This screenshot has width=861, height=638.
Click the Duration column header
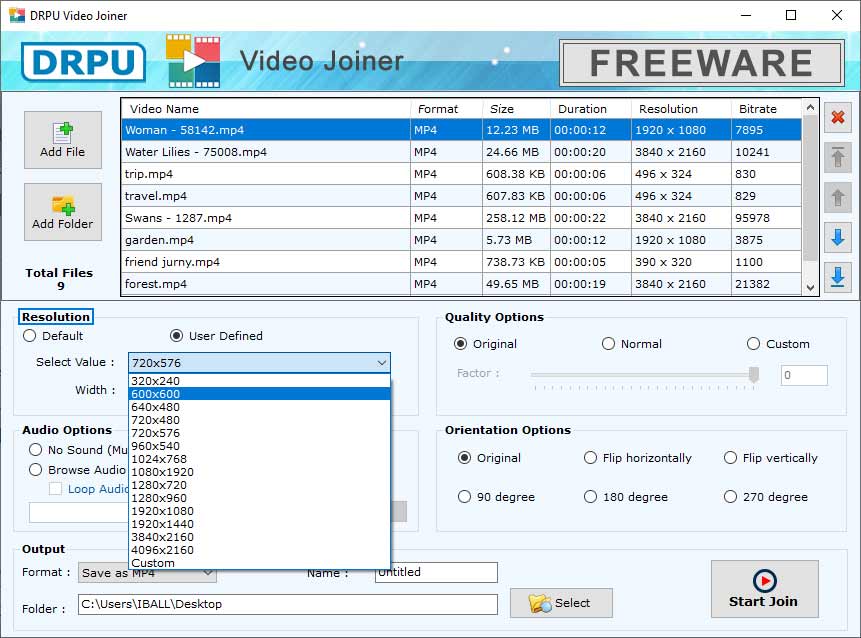[590, 109]
